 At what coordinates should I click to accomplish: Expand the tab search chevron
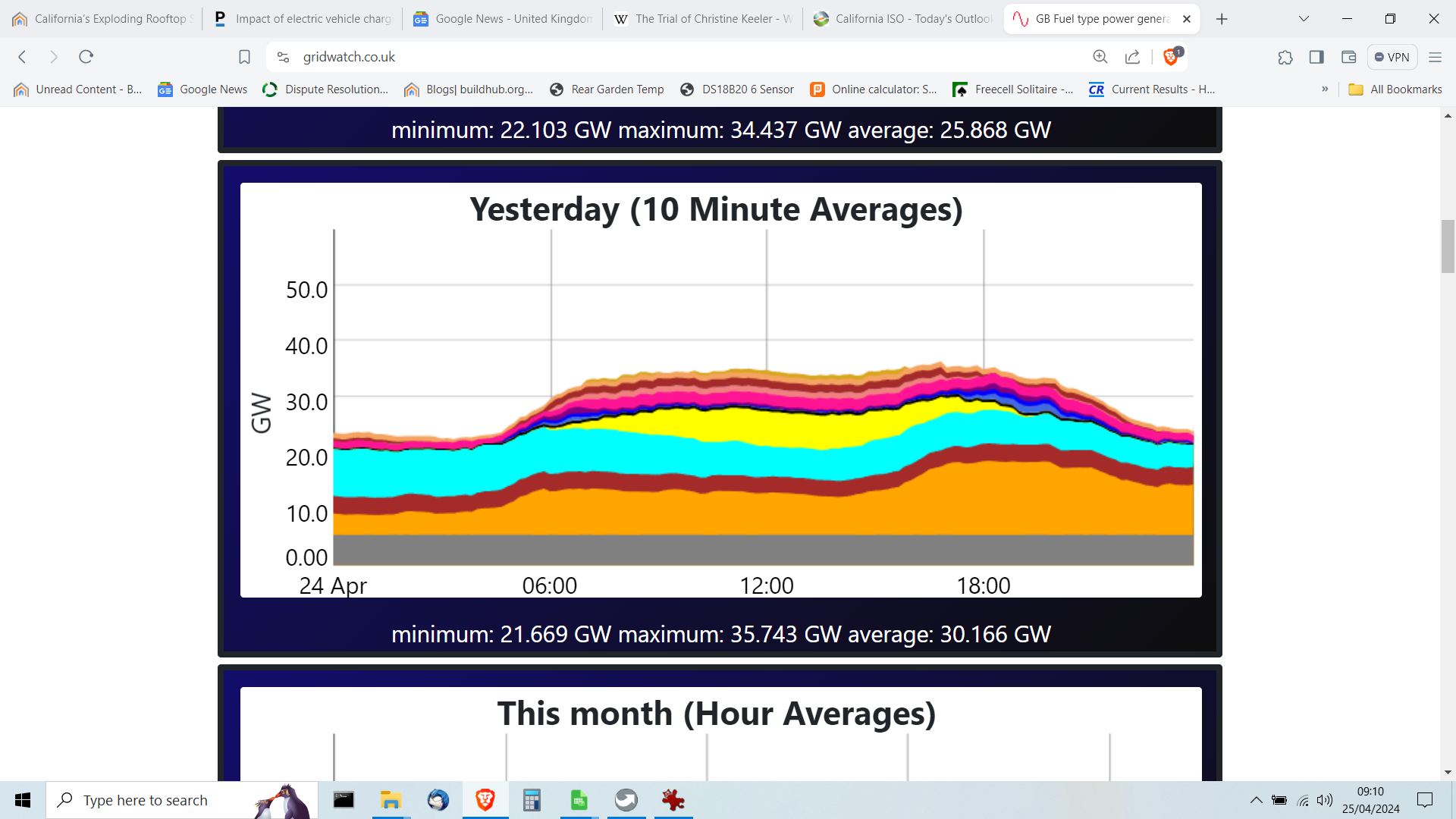1304,19
